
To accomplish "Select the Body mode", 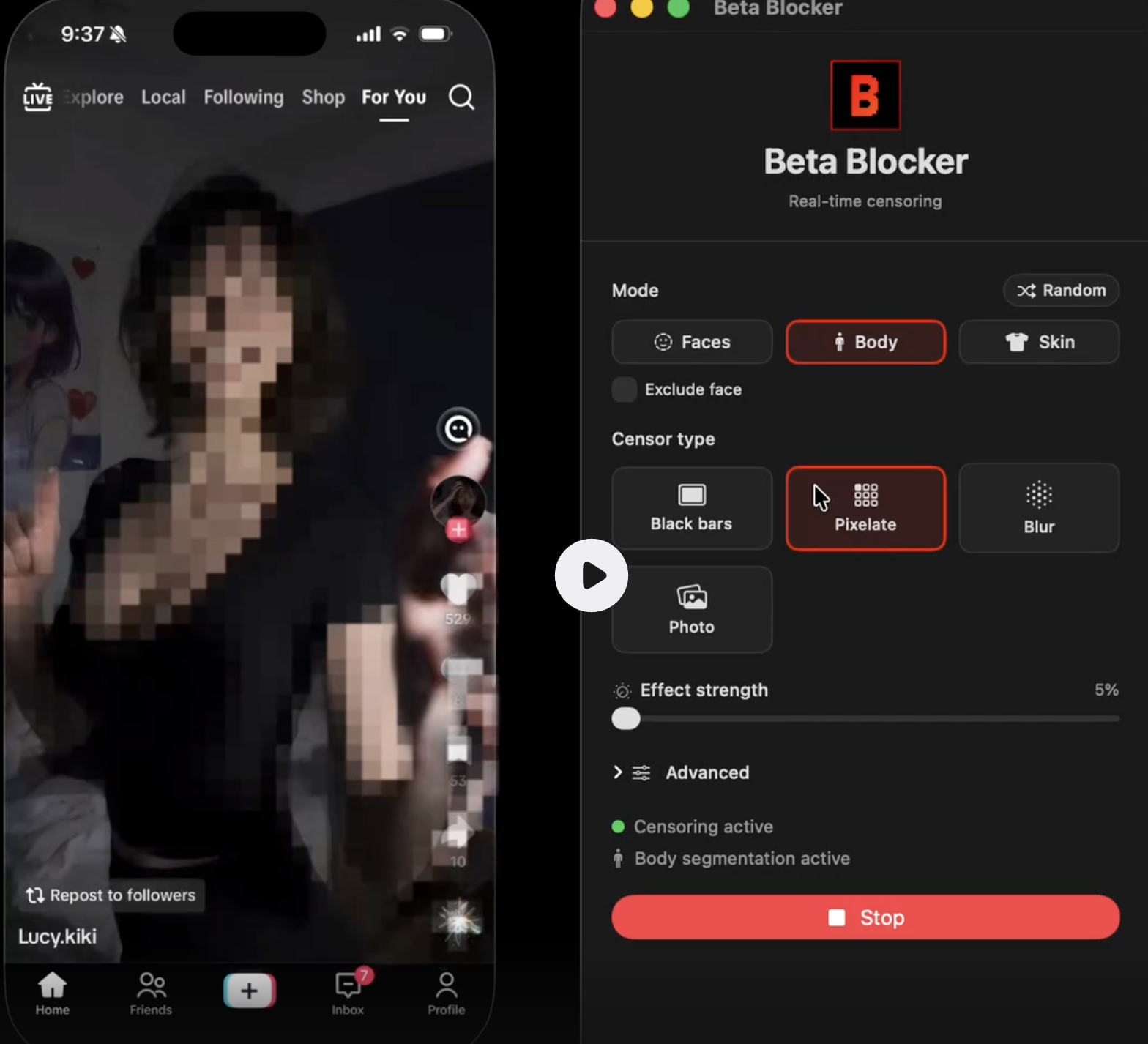I will pos(865,342).
